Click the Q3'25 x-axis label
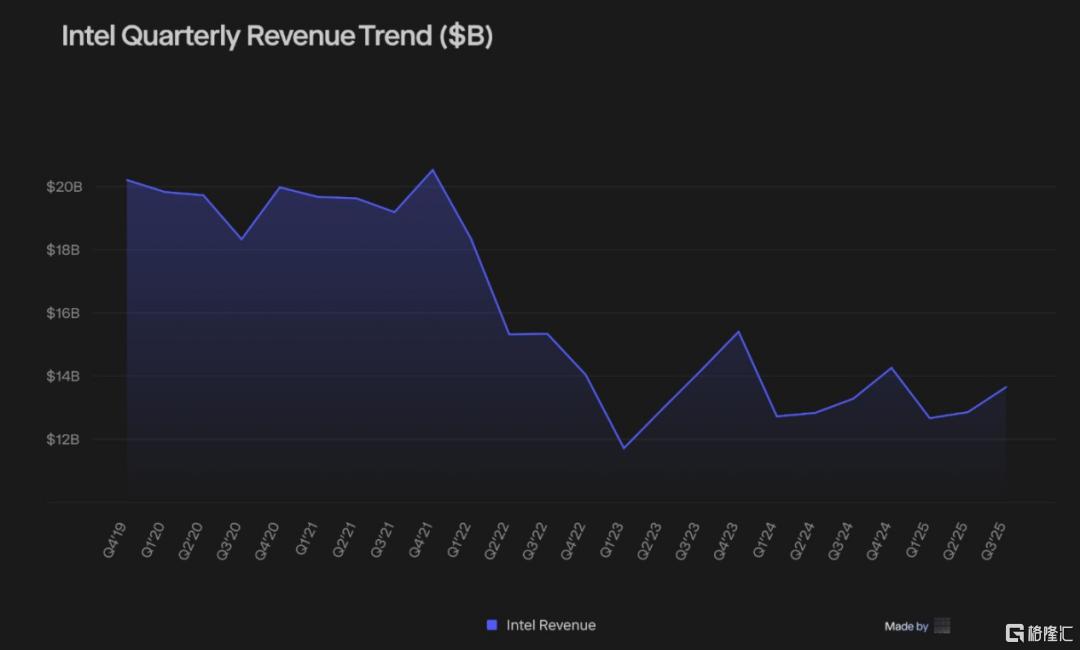This screenshot has width=1080, height=650. (x=996, y=540)
